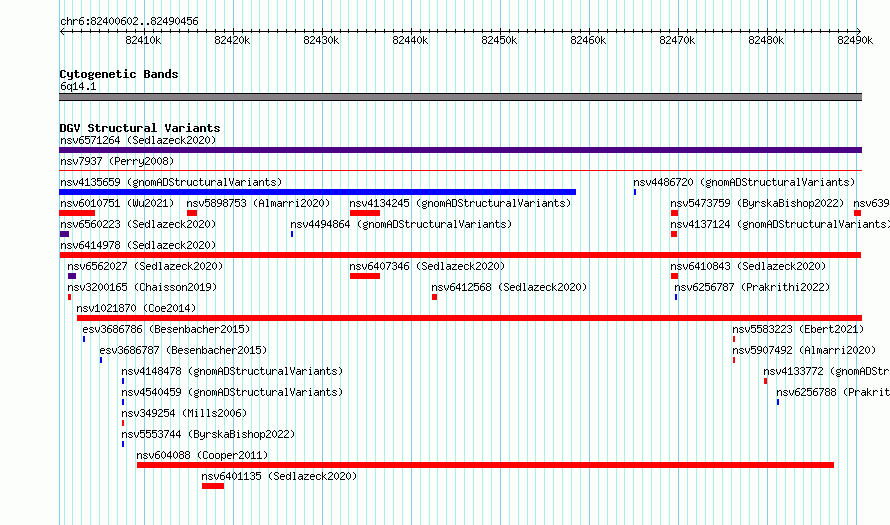The image size is (890, 525).
Task: Open nsv6412568 (Sedlazeck2020) label
Action: click(509, 287)
